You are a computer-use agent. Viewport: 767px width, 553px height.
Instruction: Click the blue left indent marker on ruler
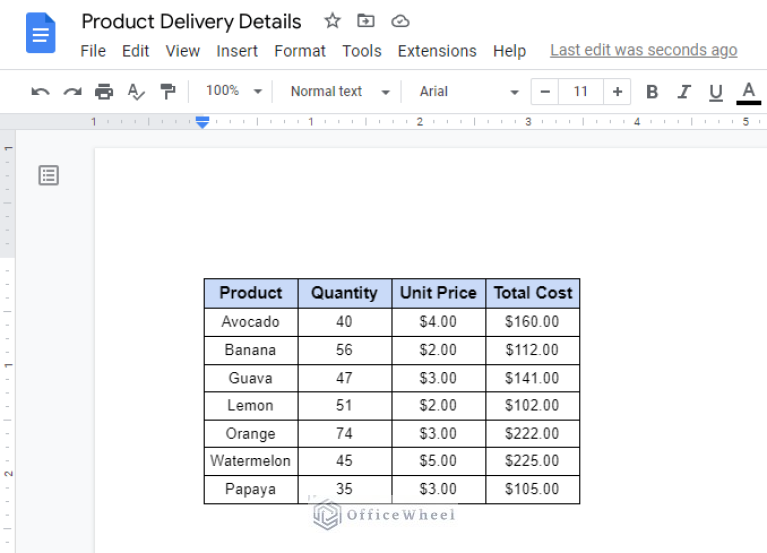pyautogui.click(x=202, y=122)
